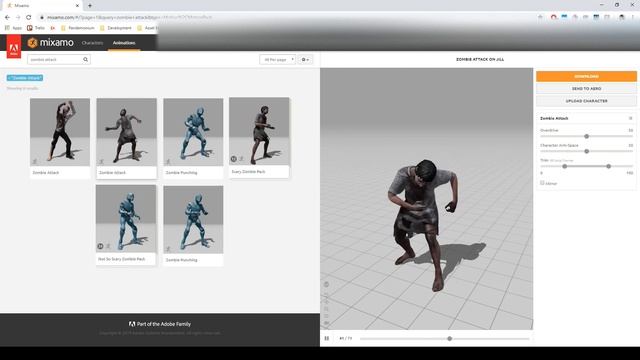Click the search magnifier icon

[85, 60]
